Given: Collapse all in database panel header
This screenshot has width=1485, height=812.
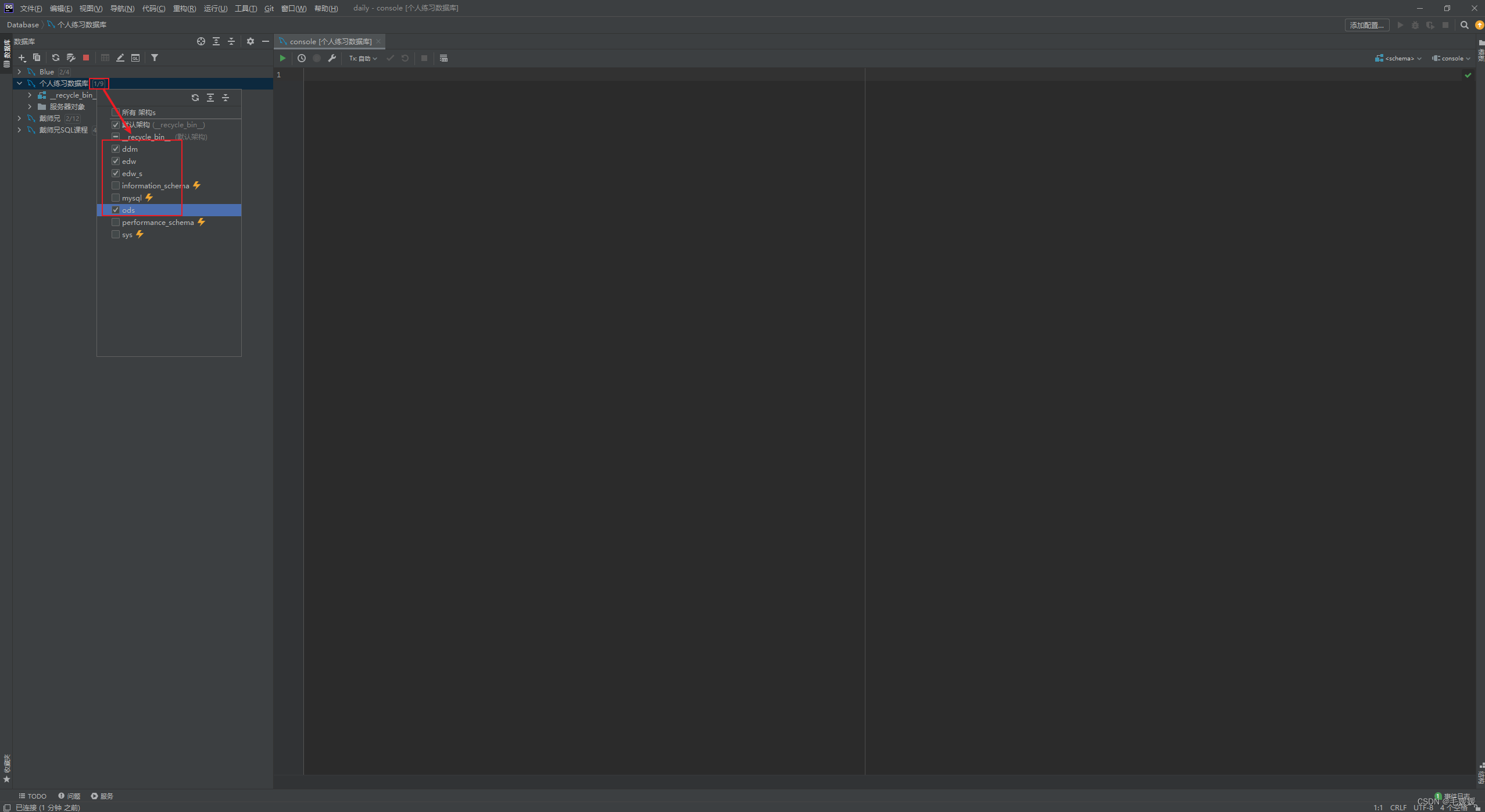Looking at the screenshot, I should point(231,41).
